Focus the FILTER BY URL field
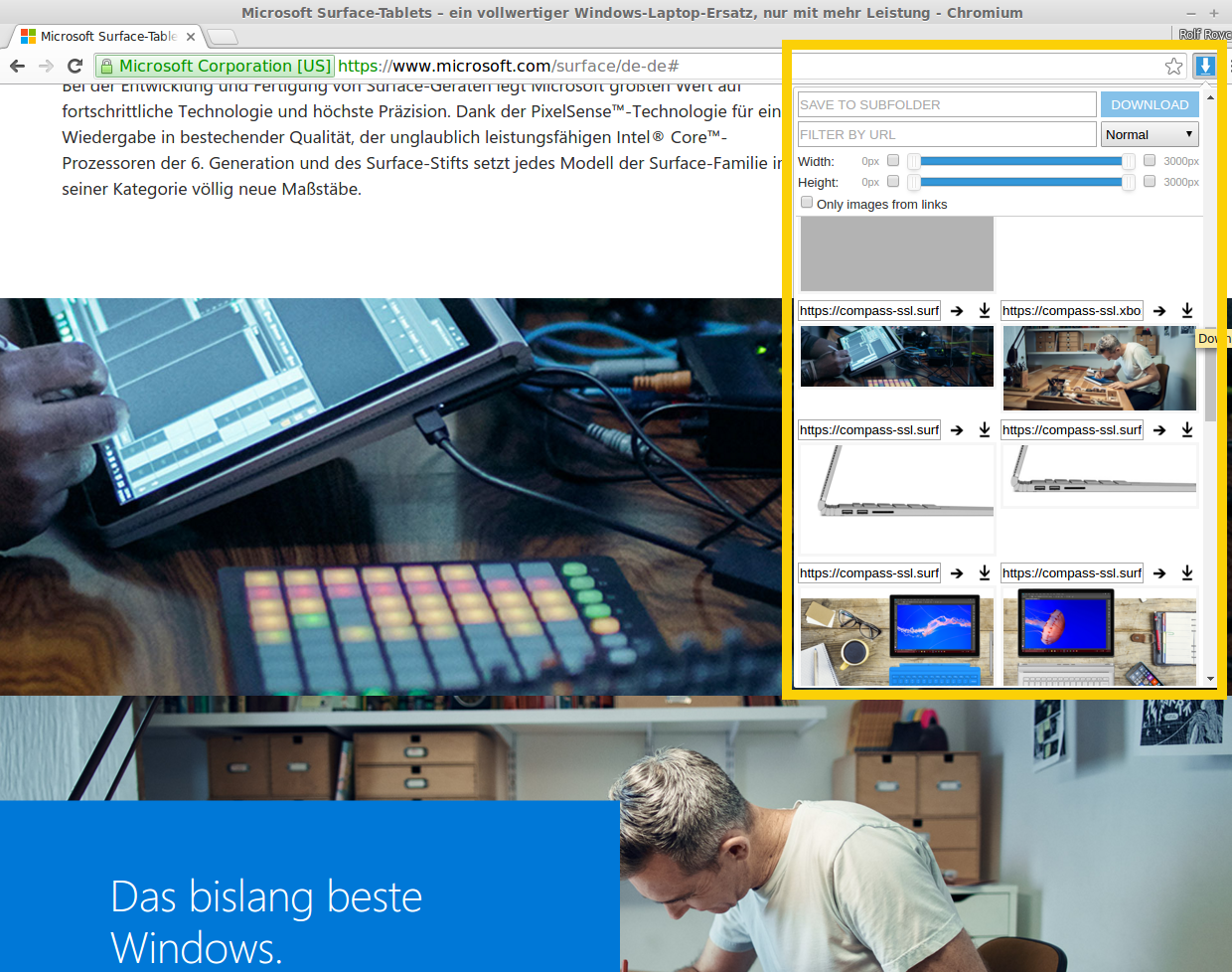This screenshot has height=972, width=1232. point(947,134)
